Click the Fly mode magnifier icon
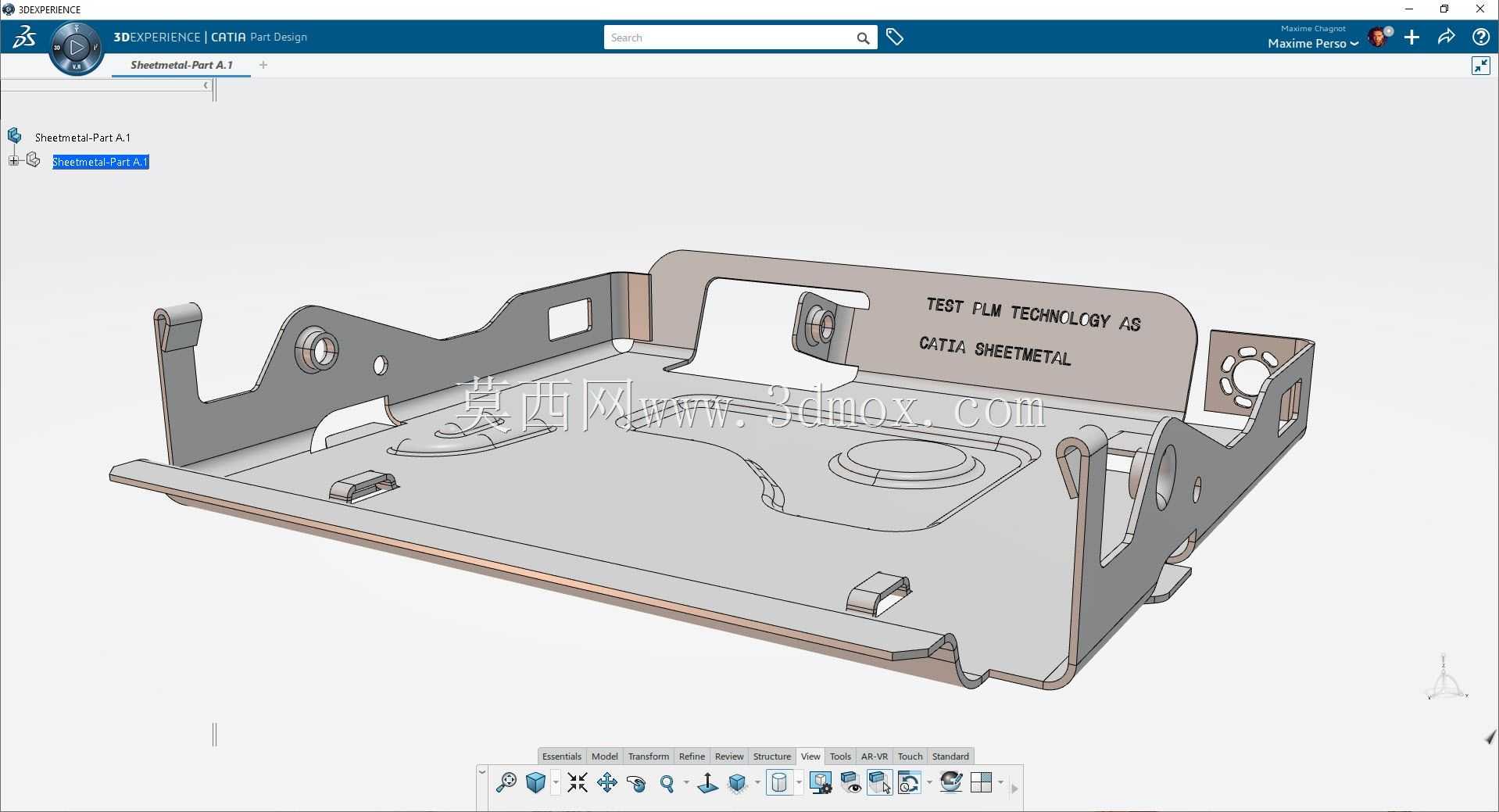 pos(506,782)
